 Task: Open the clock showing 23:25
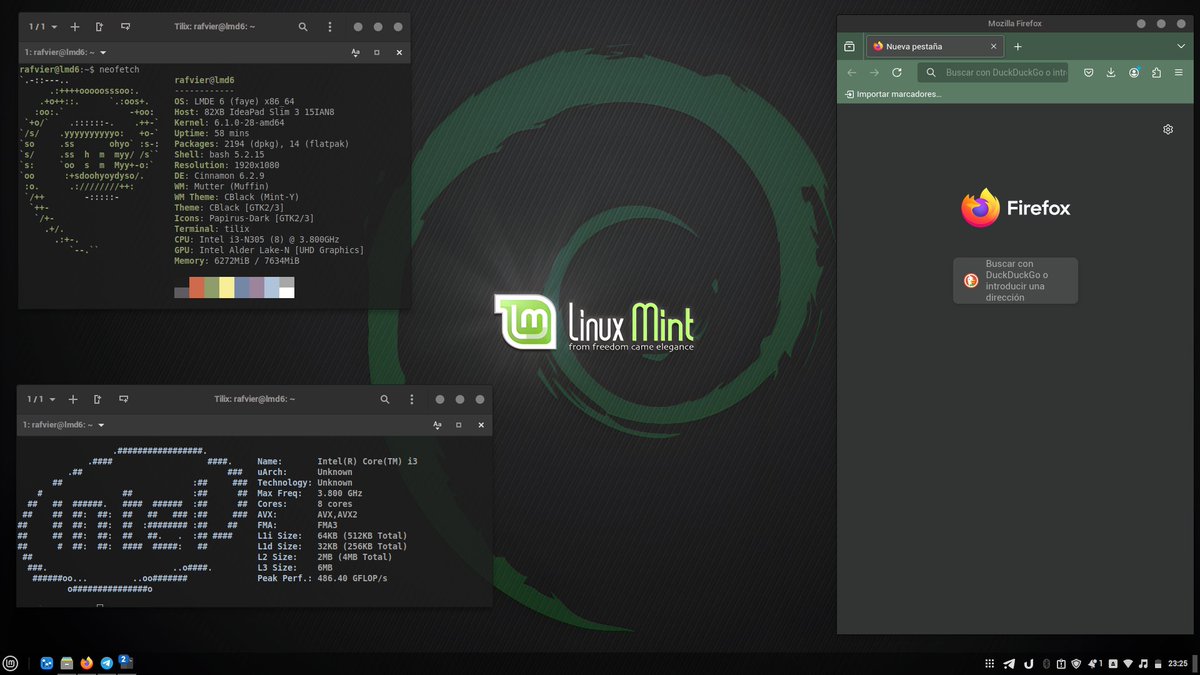1177,664
